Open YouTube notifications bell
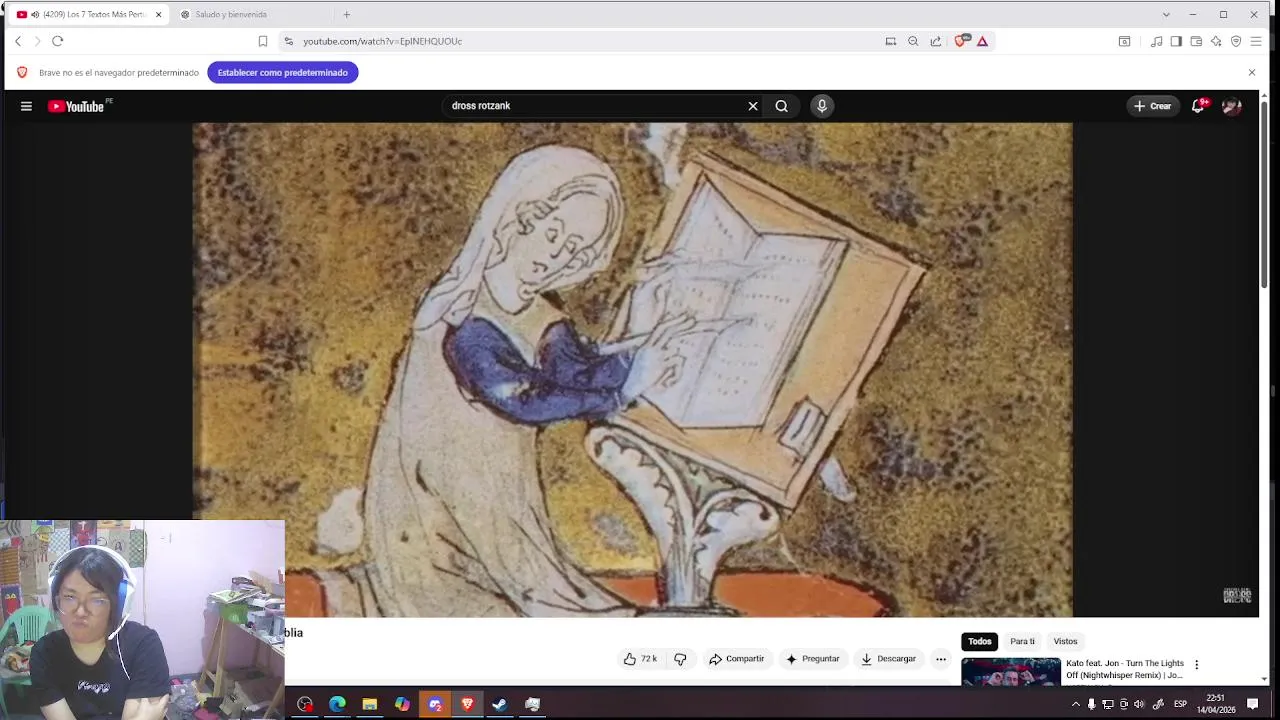Viewport: 1280px width, 720px height. pos(1198,106)
